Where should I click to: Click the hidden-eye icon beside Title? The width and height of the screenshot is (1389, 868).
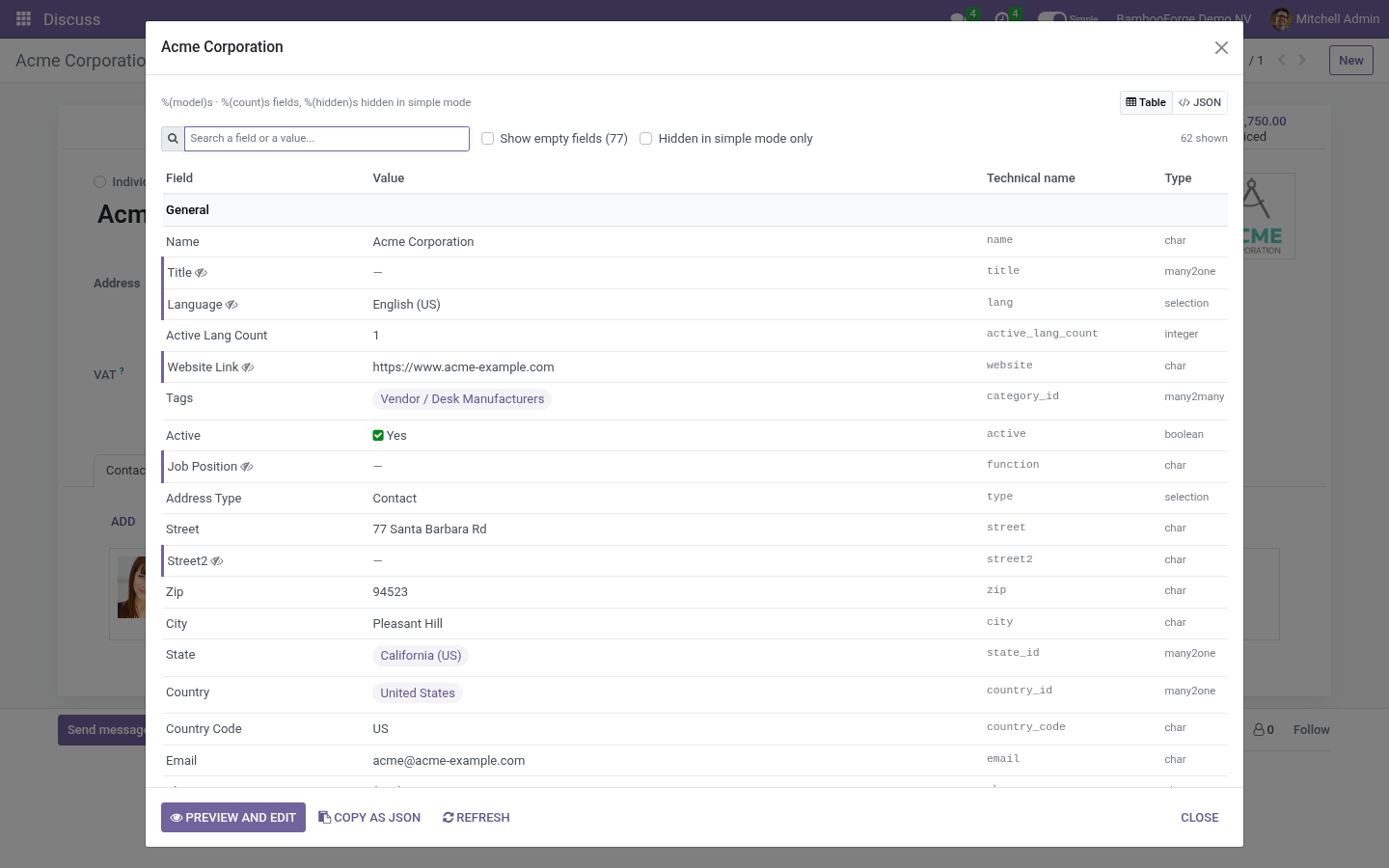(202, 273)
